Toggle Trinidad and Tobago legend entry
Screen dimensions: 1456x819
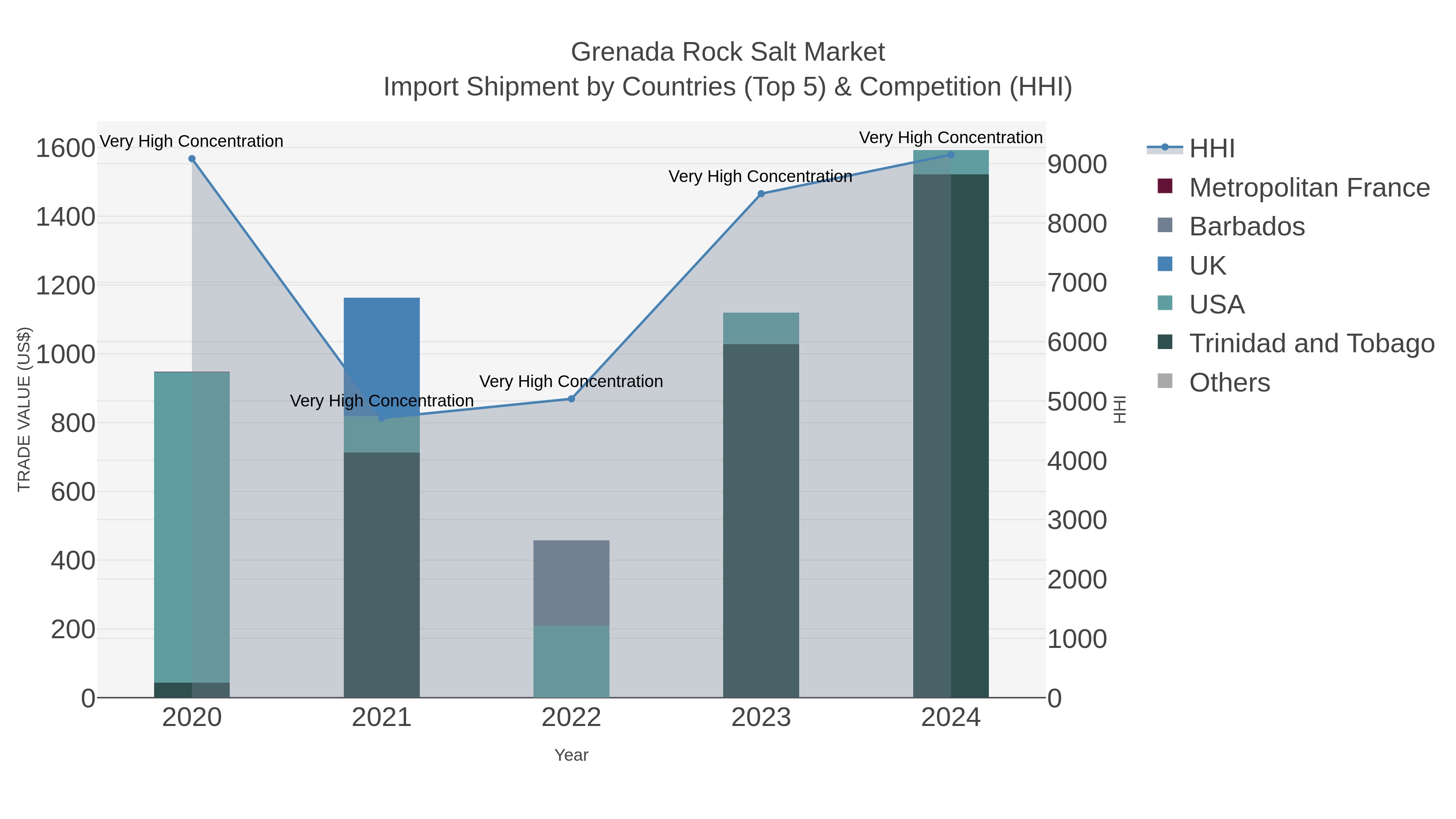click(1296, 343)
